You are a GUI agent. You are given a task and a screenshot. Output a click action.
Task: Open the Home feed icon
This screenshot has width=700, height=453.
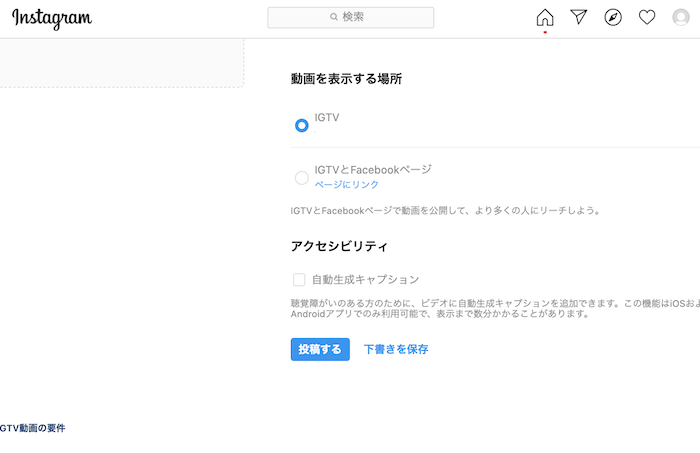point(545,17)
